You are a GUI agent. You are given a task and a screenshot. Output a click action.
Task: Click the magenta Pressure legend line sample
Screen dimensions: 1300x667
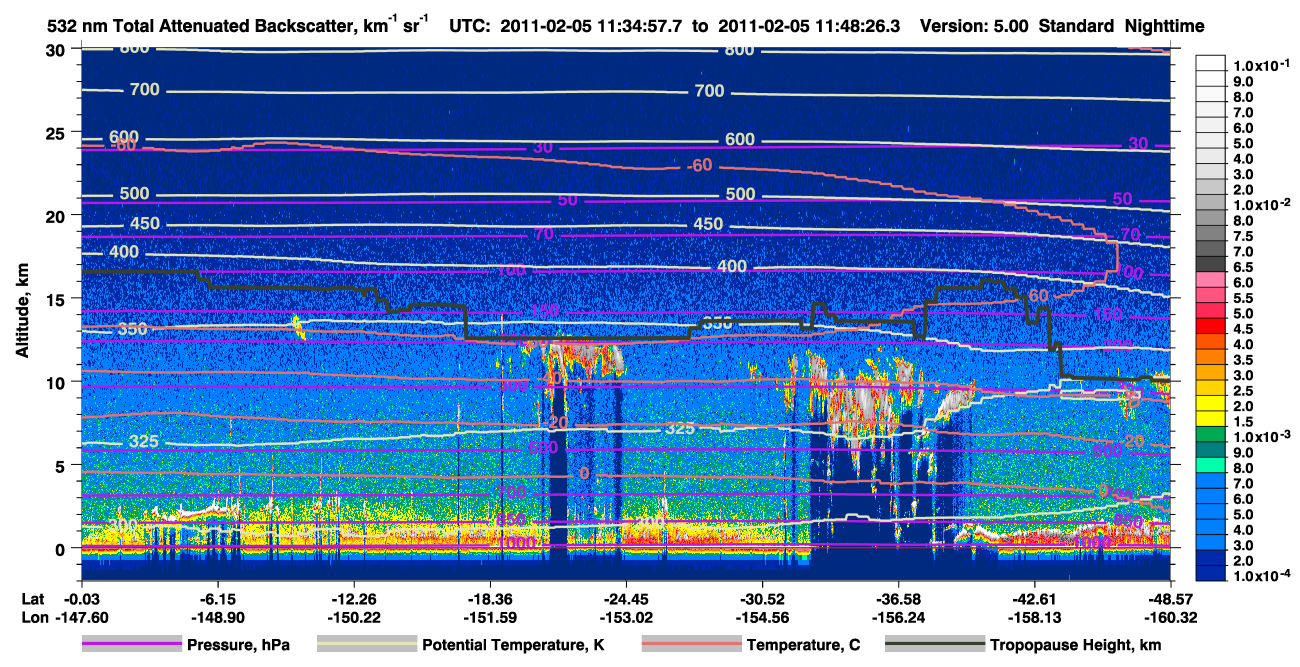[x=132, y=645]
